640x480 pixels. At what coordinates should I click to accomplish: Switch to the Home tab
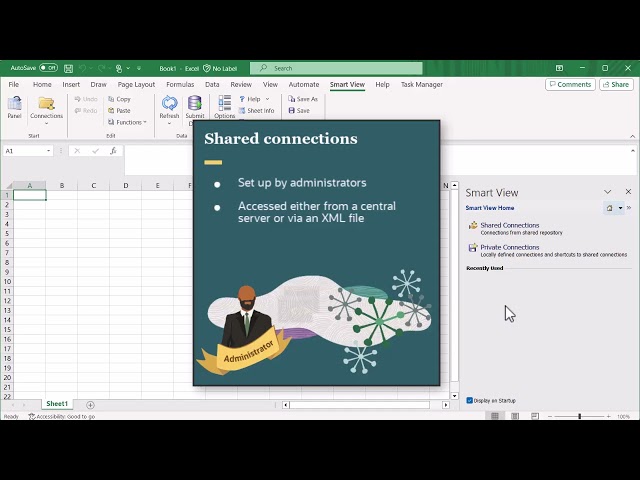(42, 84)
